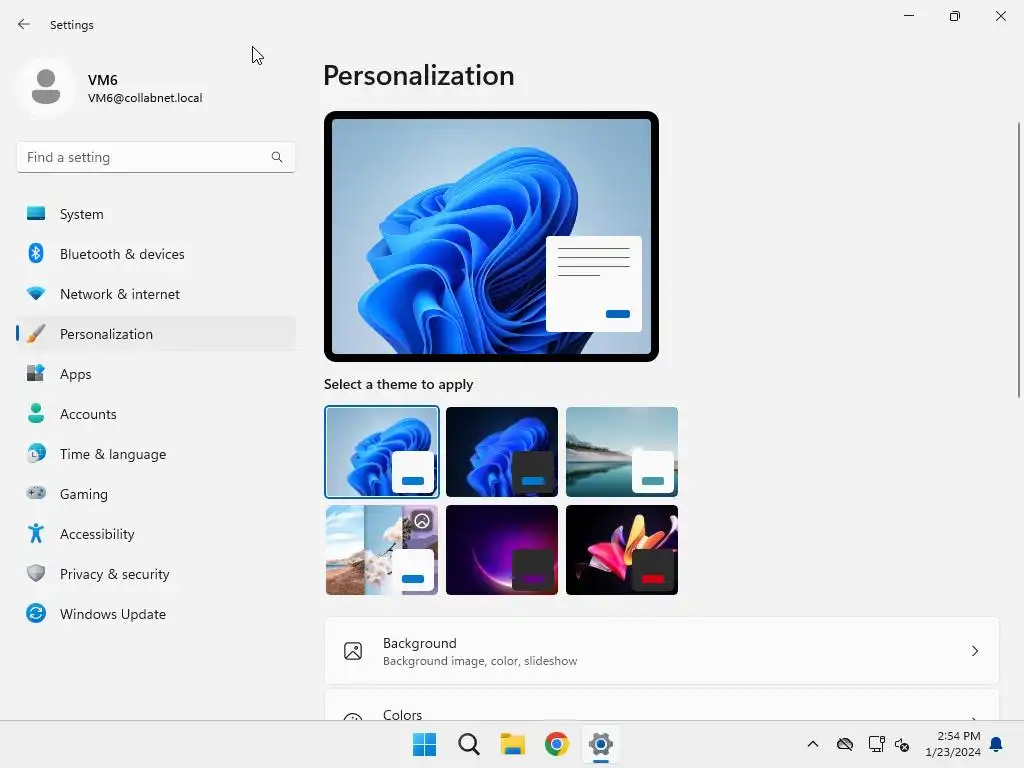Open Windows Update page

click(155, 613)
